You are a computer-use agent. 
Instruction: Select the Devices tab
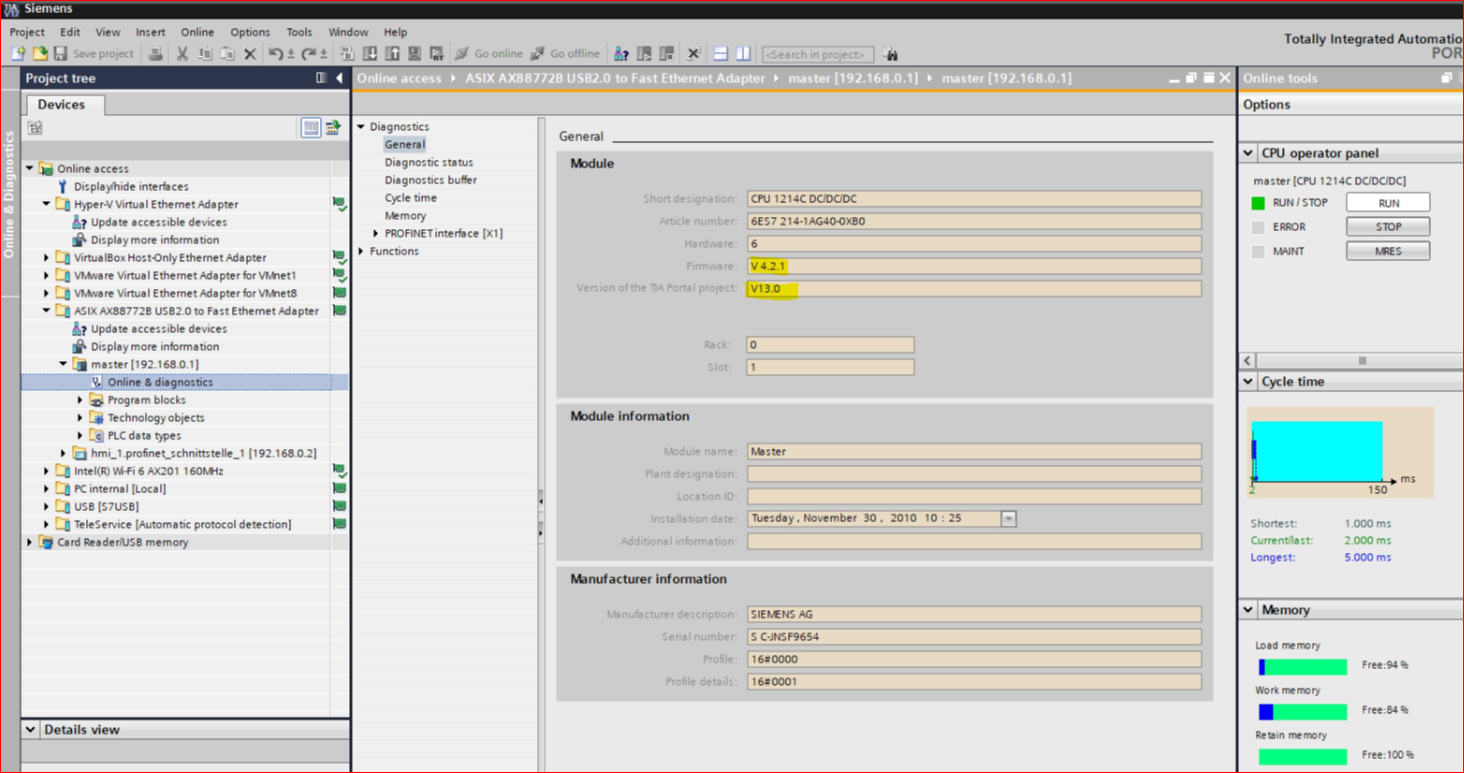[61, 104]
